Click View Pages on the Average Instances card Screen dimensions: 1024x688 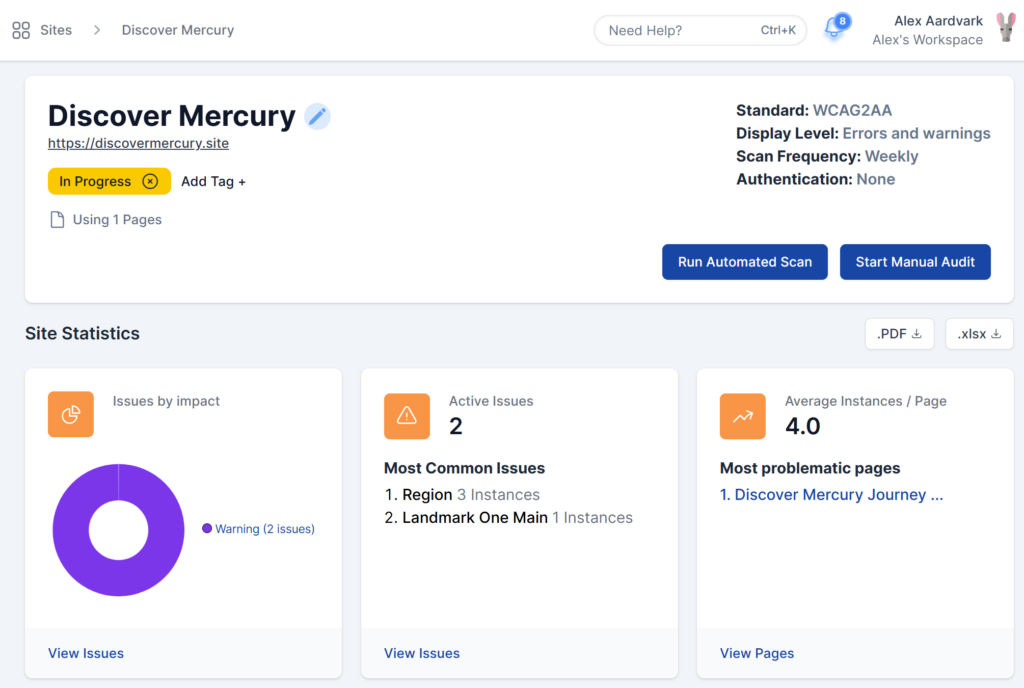pyautogui.click(x=756, y=653)
